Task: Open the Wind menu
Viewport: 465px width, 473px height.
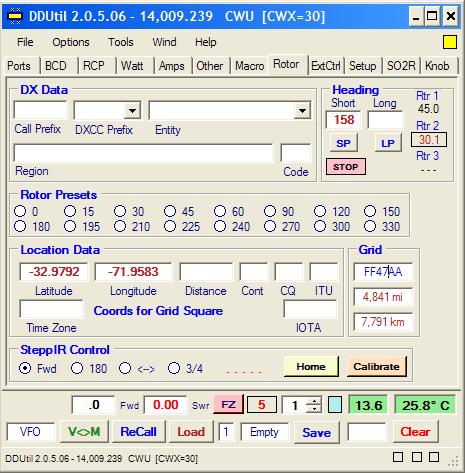Action: point(164,42)
